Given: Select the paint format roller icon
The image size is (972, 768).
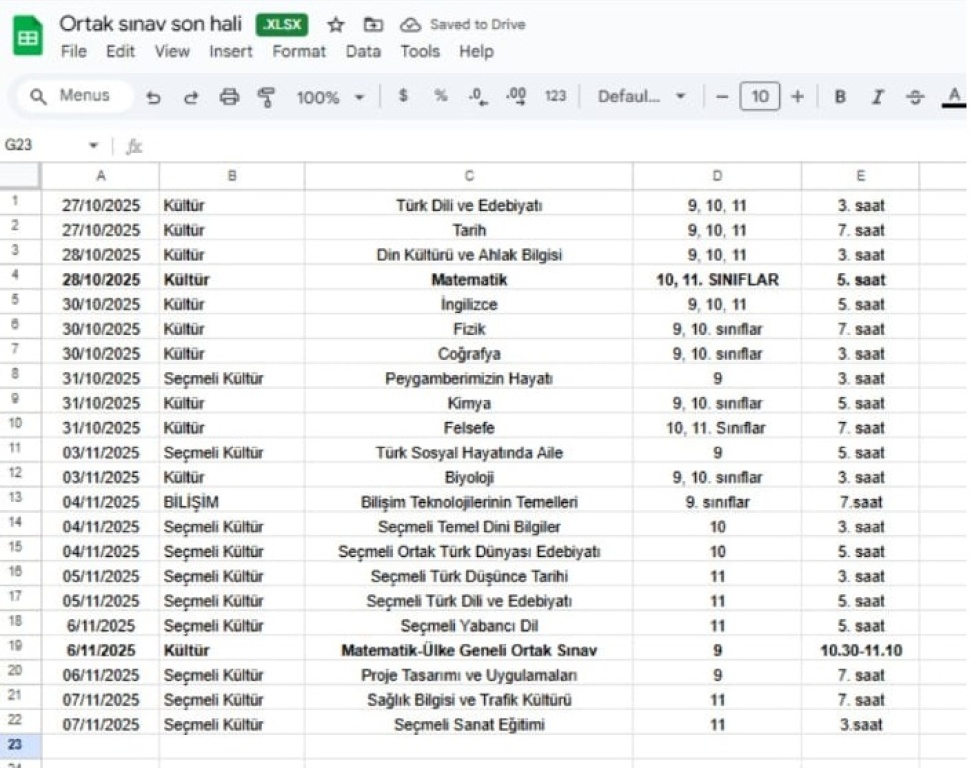Looking at the screenshot, I should [x=266, y=97].
